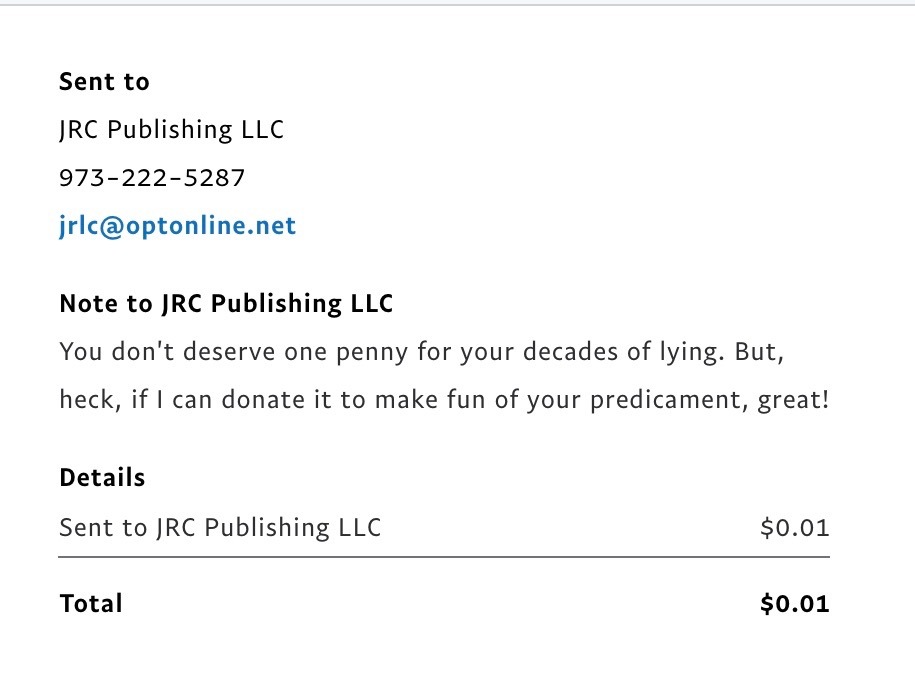
Task: Click the divider line above Total
Action: coord(444,555)
